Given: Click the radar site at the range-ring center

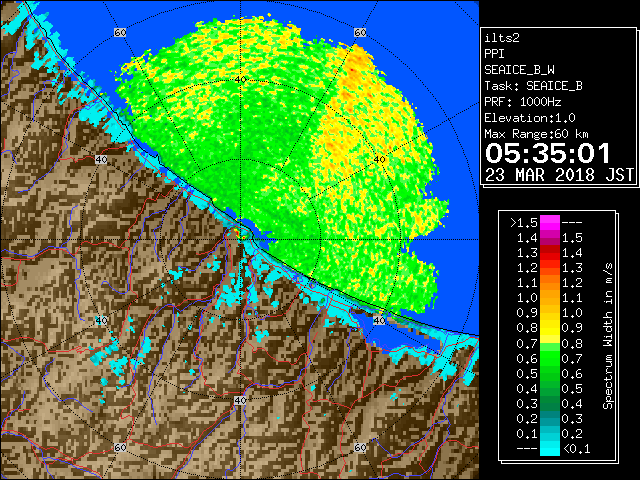Looking at the screenshot, I should click(240, 240).
